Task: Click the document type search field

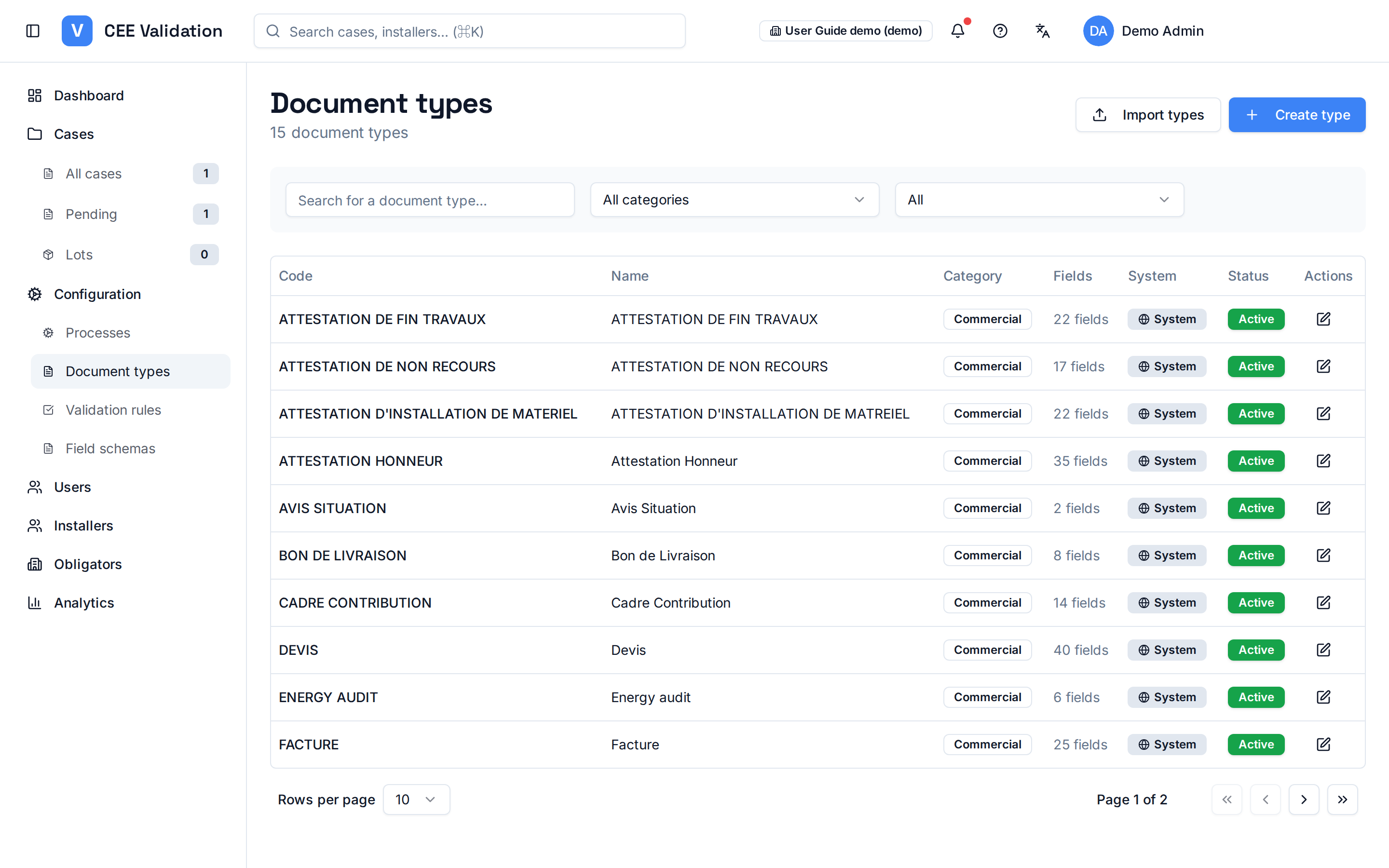Action: click(x=430, y=200)
